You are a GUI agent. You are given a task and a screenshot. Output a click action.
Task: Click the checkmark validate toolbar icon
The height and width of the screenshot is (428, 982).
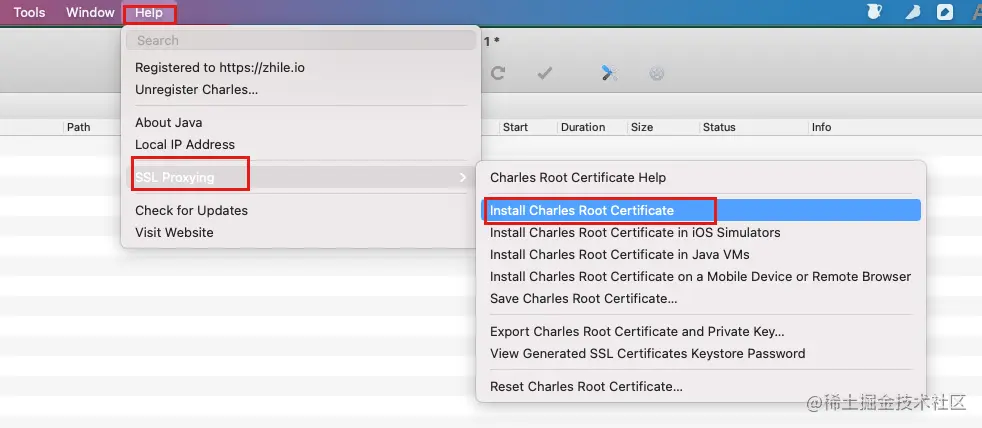click(545, 73)
